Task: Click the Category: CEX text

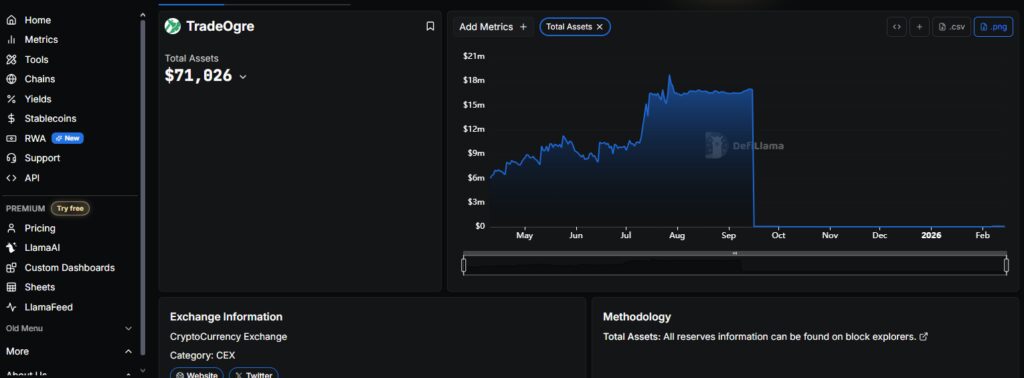Action: pos(202,356)
